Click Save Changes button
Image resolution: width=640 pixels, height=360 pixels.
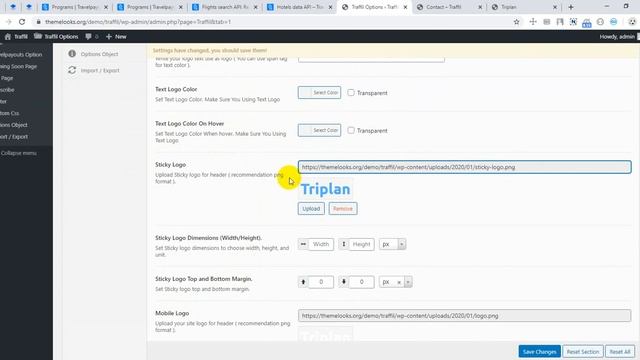point(539,351)
